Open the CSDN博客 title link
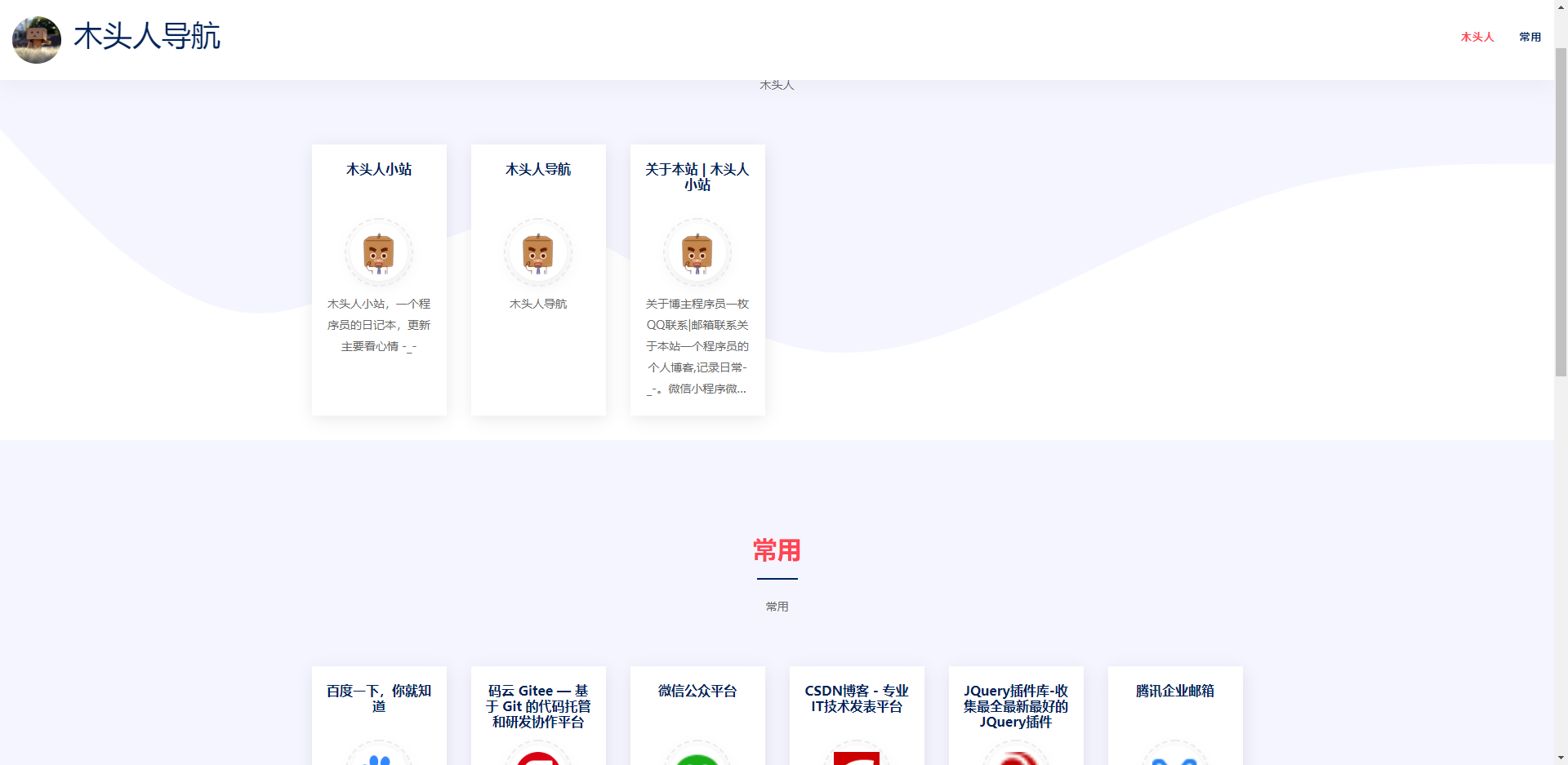Viewport: 1568px width, 765px height. coord(856,698)
